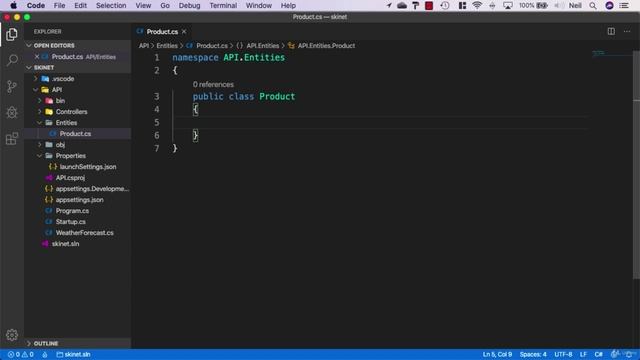Open macOS Notification Center icon
640x360 pixels.
pyautogui.click(x=624, y=5)
